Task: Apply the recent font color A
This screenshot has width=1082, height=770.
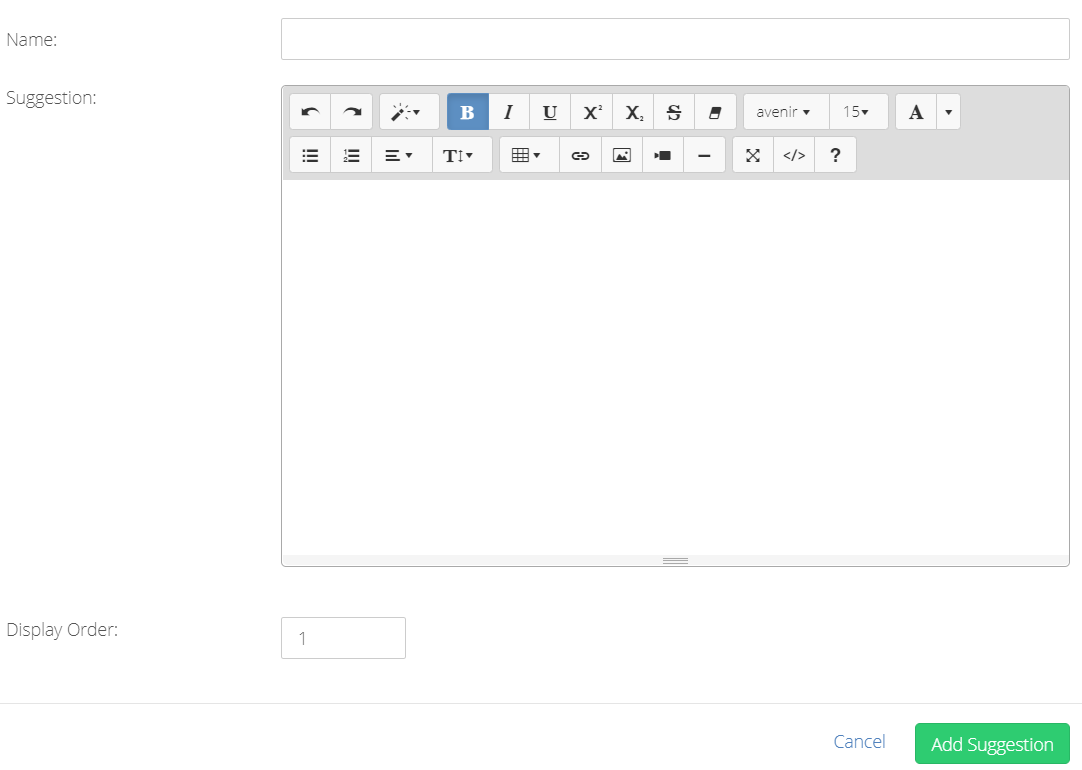Action: click(x=916, y=112)
